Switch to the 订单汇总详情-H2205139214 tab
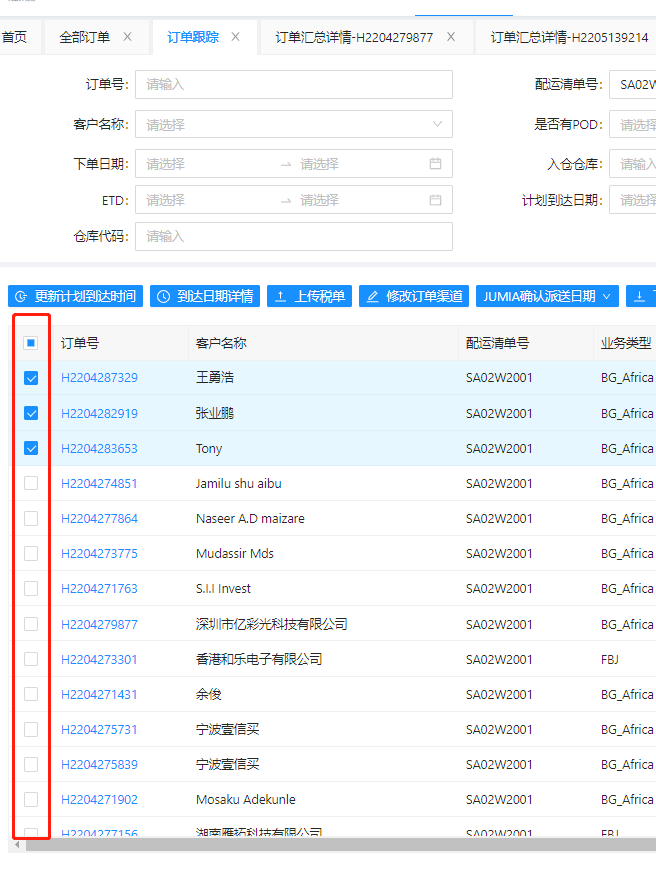This screenshot has height=882, width=656. [x=569, y=37]
